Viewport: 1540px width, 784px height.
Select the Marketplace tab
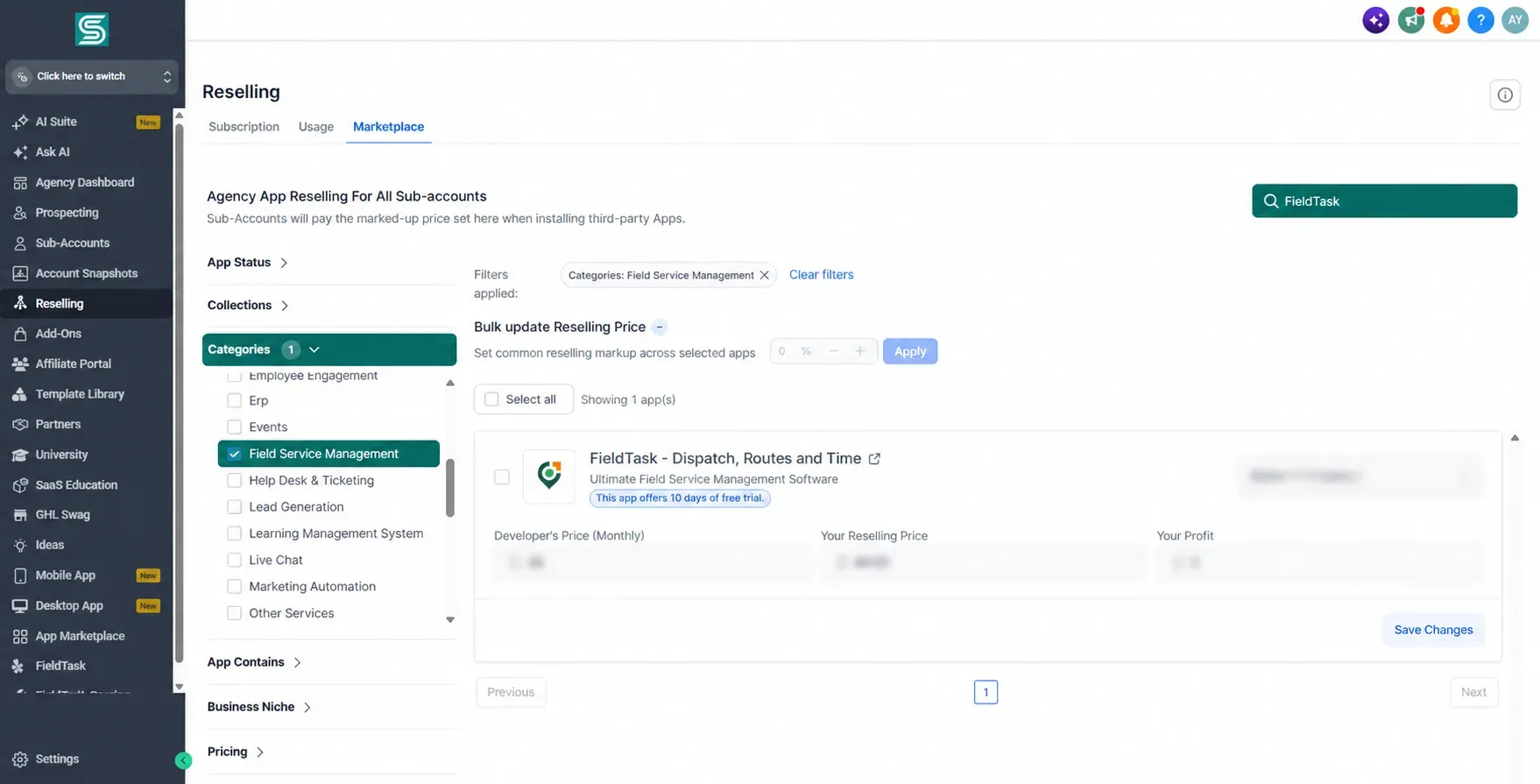[x=388, y=127]
